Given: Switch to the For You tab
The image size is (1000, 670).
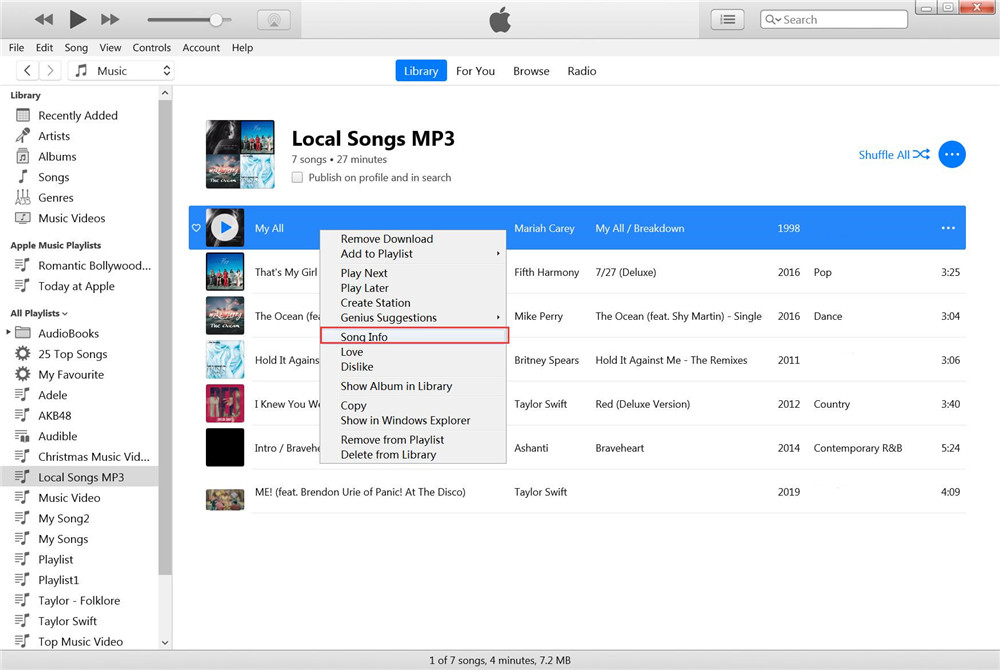Looking at the screenshot, I should coord(475,71).
